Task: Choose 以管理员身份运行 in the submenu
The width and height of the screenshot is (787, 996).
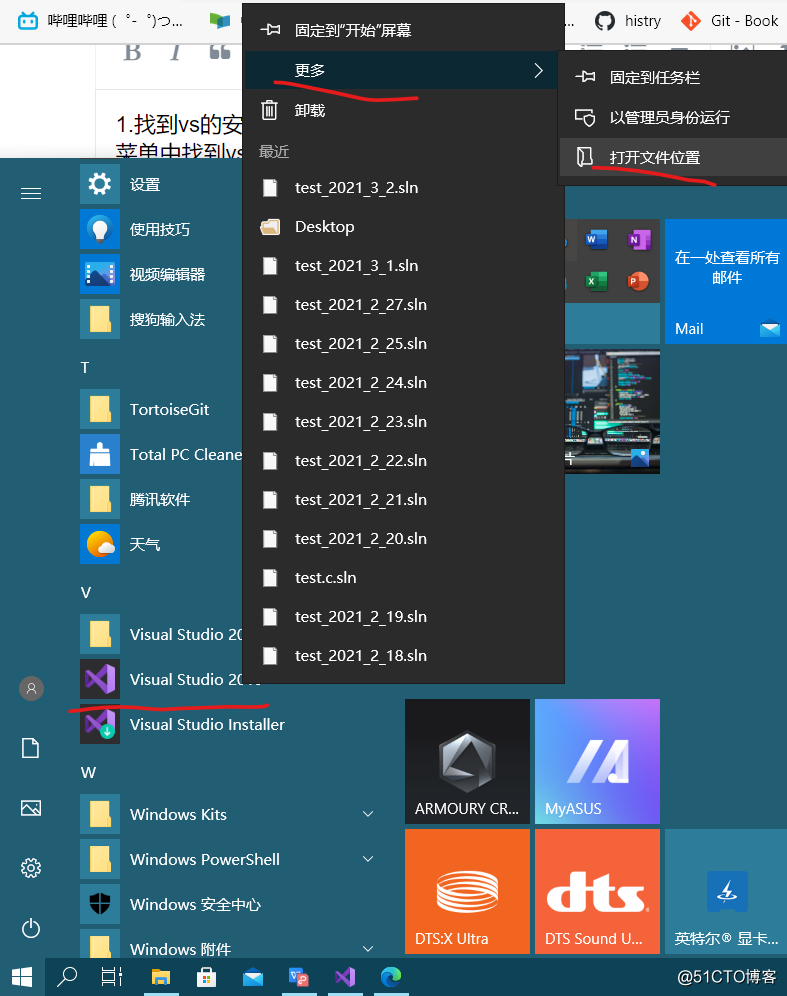Action: point(673,118)
